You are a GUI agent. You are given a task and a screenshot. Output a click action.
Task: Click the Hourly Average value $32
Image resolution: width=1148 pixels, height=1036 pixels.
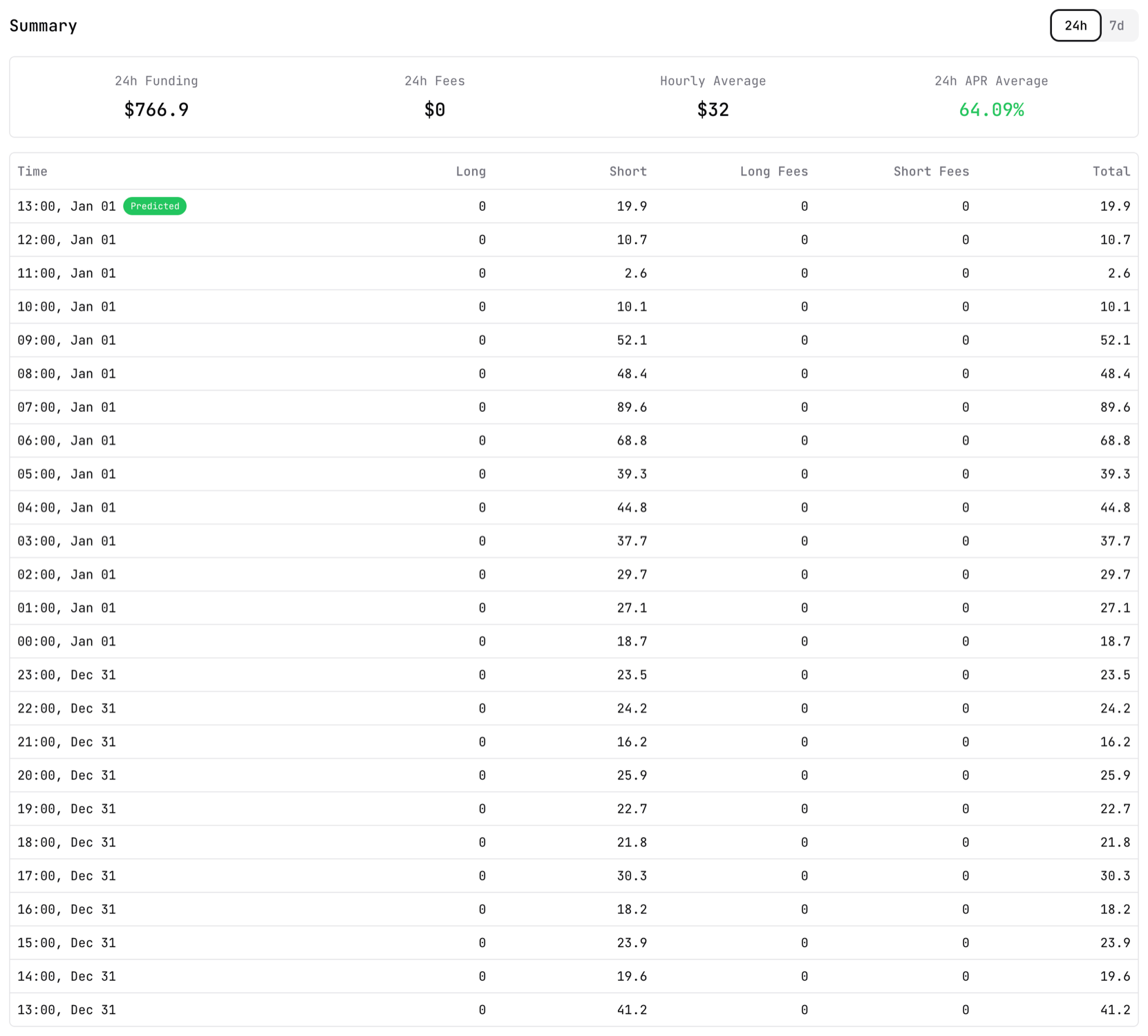point(713,110)
